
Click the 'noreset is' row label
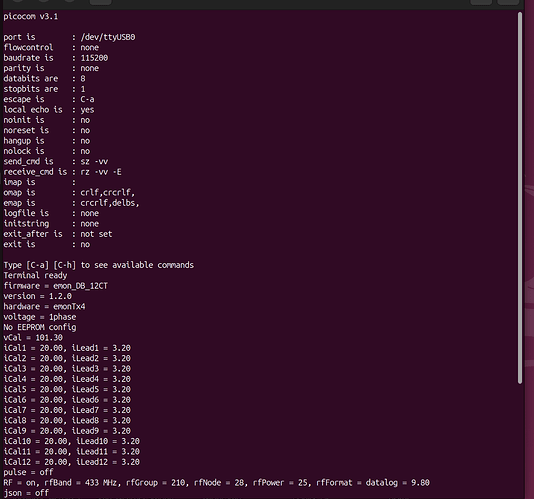tap(26, 130)
